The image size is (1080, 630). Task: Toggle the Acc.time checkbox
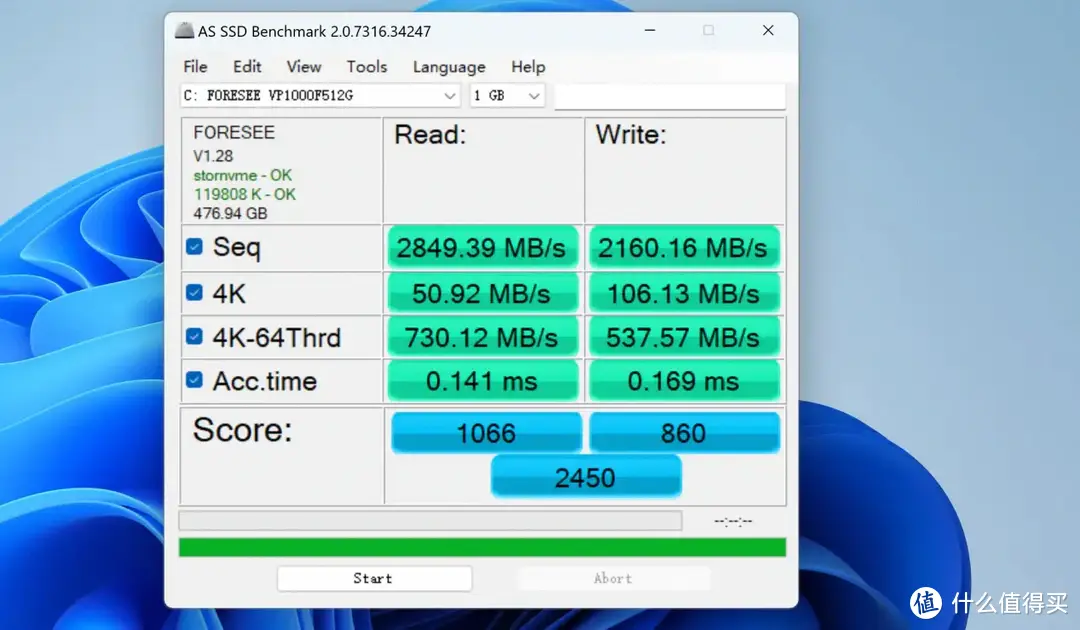(195, 381)
